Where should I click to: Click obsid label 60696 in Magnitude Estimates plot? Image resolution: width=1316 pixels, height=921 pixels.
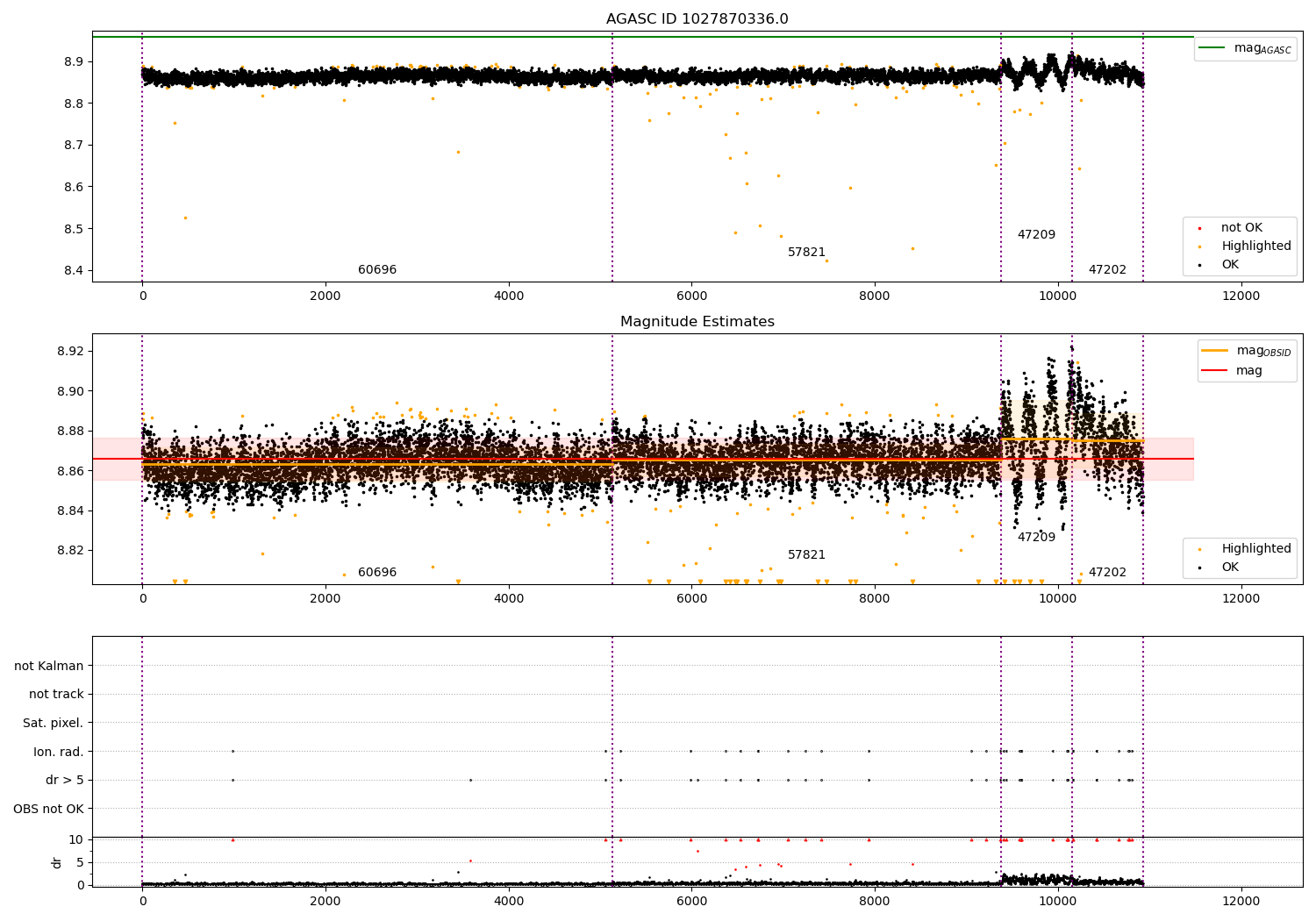point(377,573)
